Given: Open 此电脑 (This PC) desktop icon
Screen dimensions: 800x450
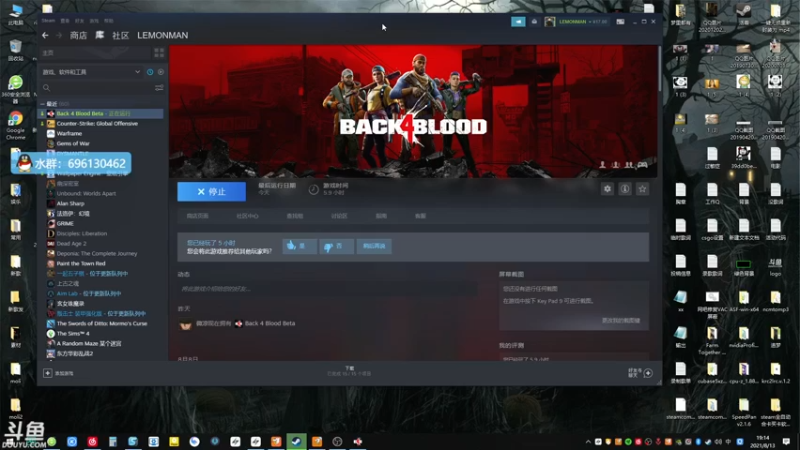Looking at the screenshot, I should click(16, 14).
